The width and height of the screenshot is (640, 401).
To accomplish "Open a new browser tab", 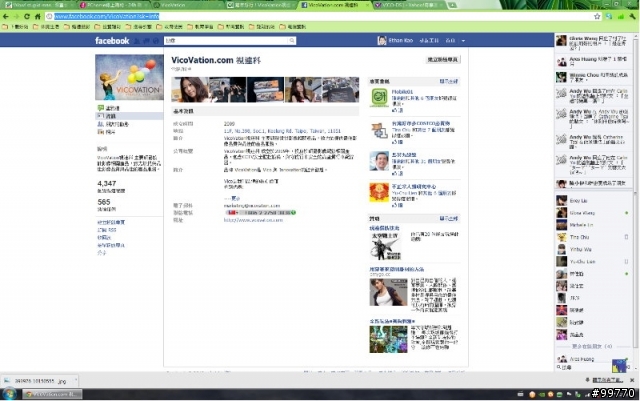I will click(452, 5).
